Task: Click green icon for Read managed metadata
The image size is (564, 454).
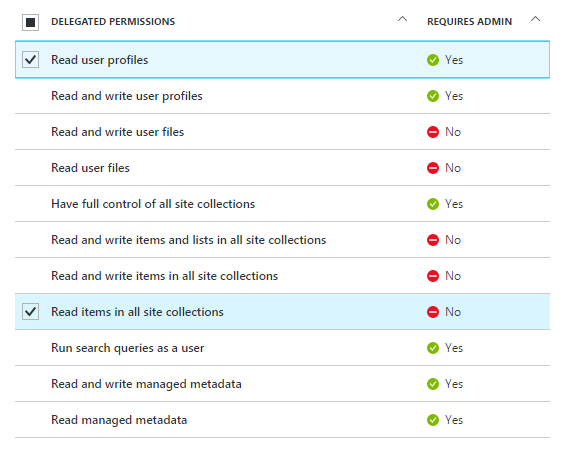Action: pyautogui.click(x=433, y=420)
